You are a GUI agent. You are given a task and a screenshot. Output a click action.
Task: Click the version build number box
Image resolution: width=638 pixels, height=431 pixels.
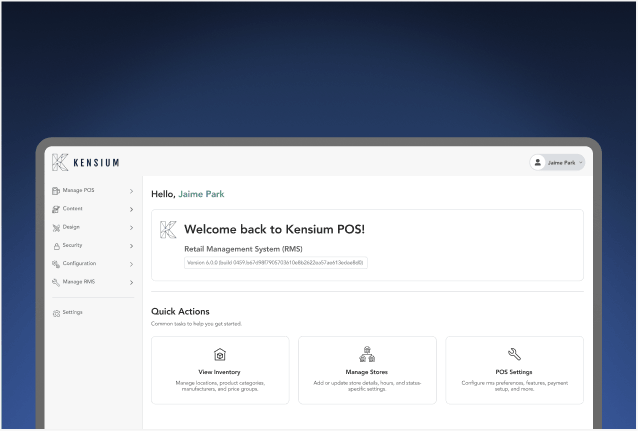(x=275, y=263)
